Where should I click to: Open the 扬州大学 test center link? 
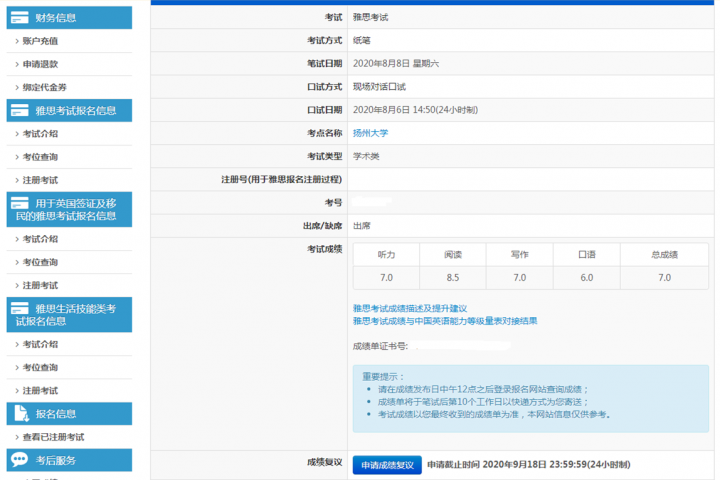[x=370, y=133]
